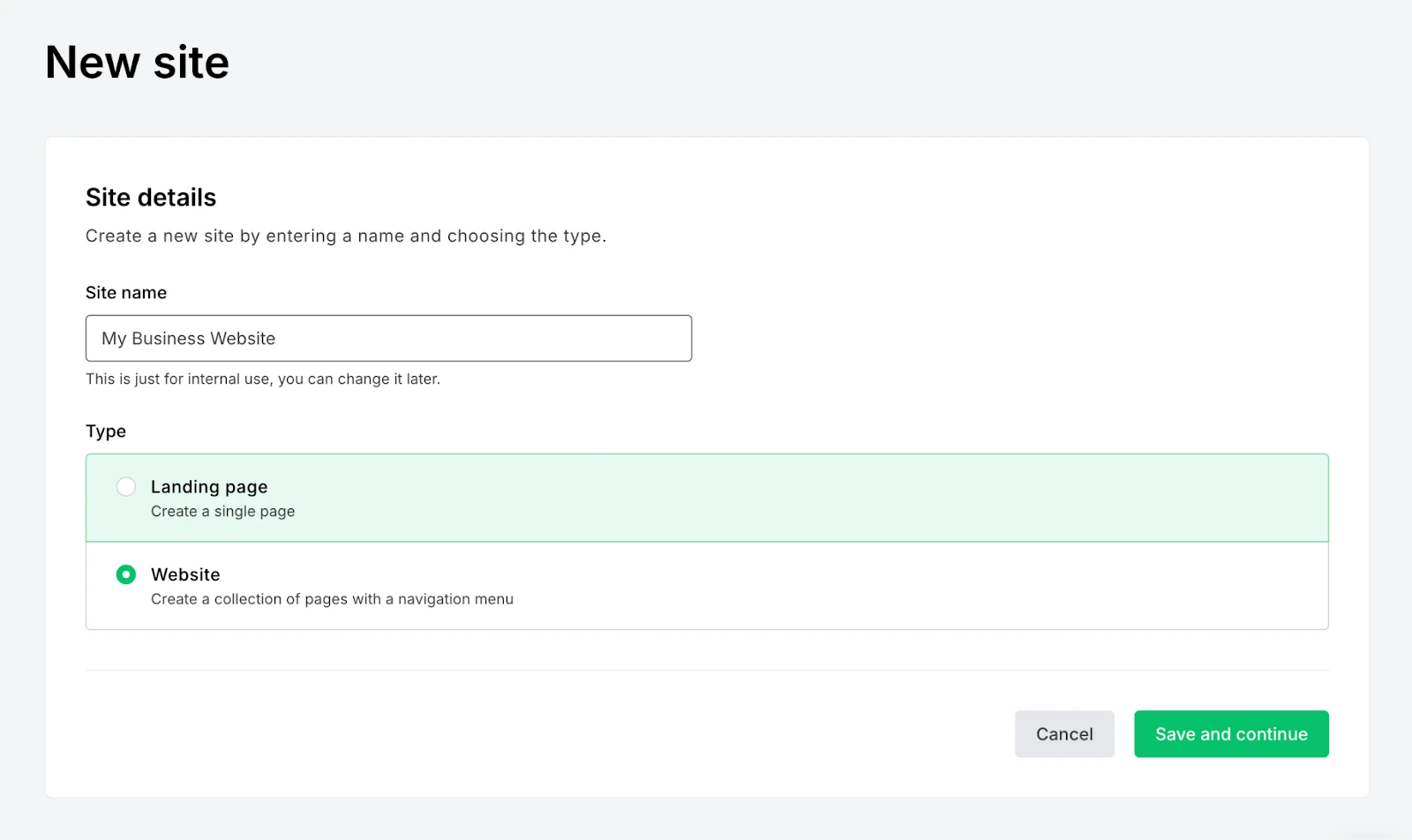Screen dimensions: 1412x840
Task: Click the "Landing page" option title
Action: point(209,487)
